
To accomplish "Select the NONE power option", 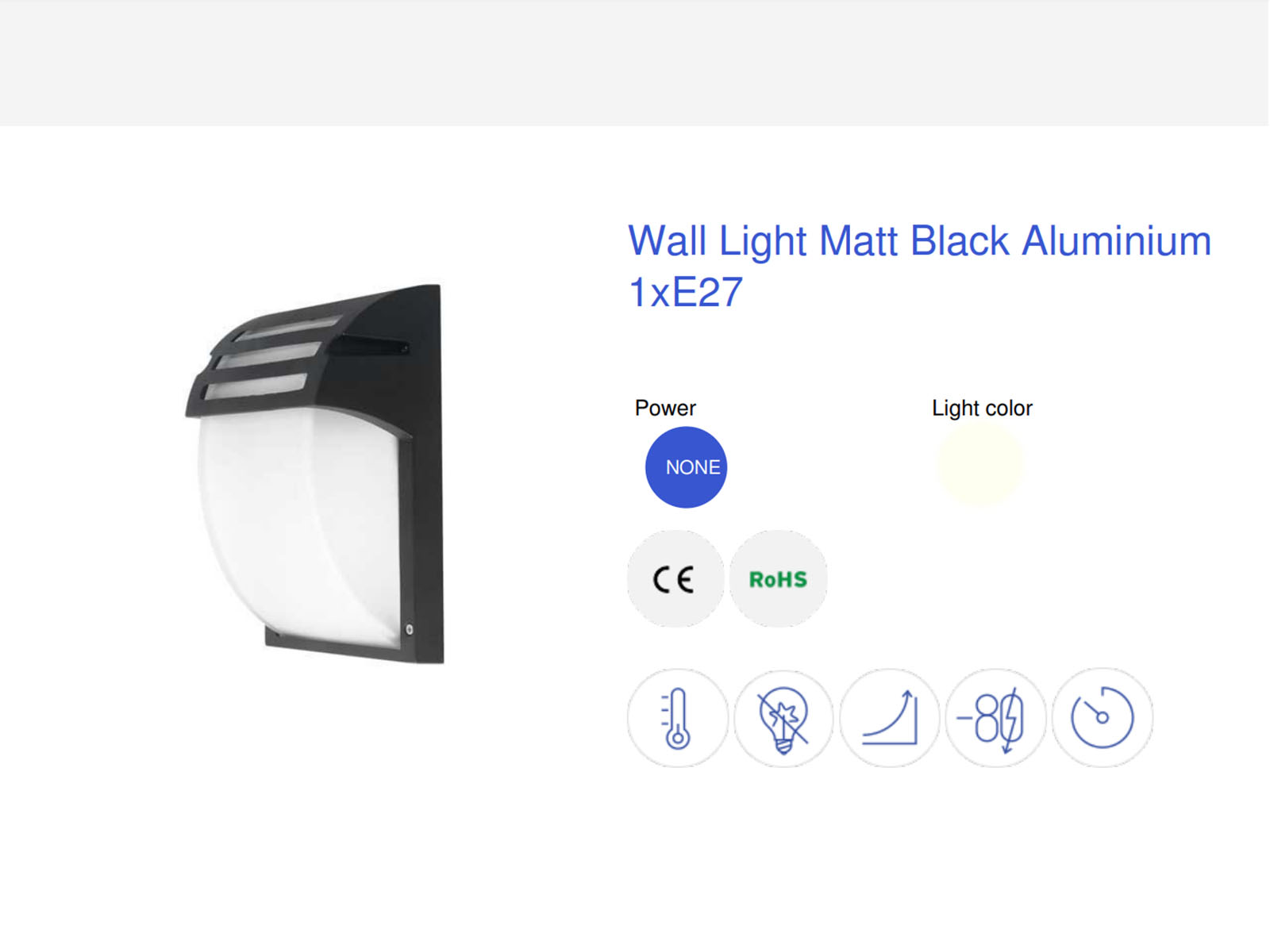I will pyautogui.click(x=686, y=467).
